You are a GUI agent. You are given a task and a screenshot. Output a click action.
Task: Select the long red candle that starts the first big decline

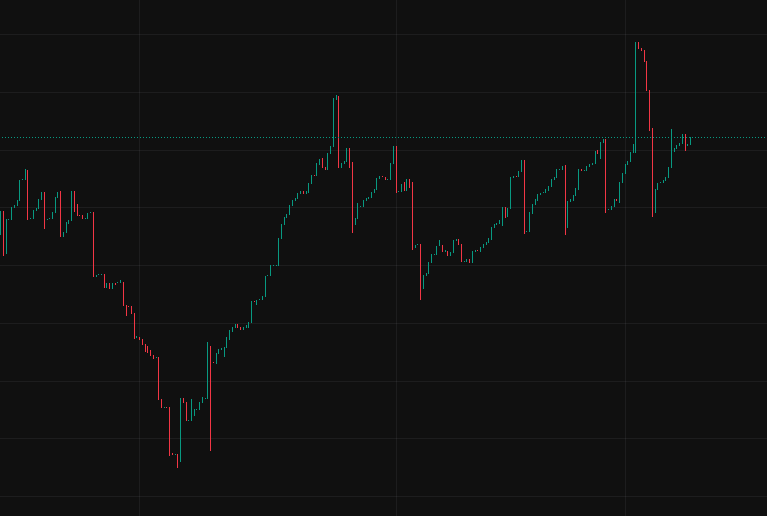[93, 245]
